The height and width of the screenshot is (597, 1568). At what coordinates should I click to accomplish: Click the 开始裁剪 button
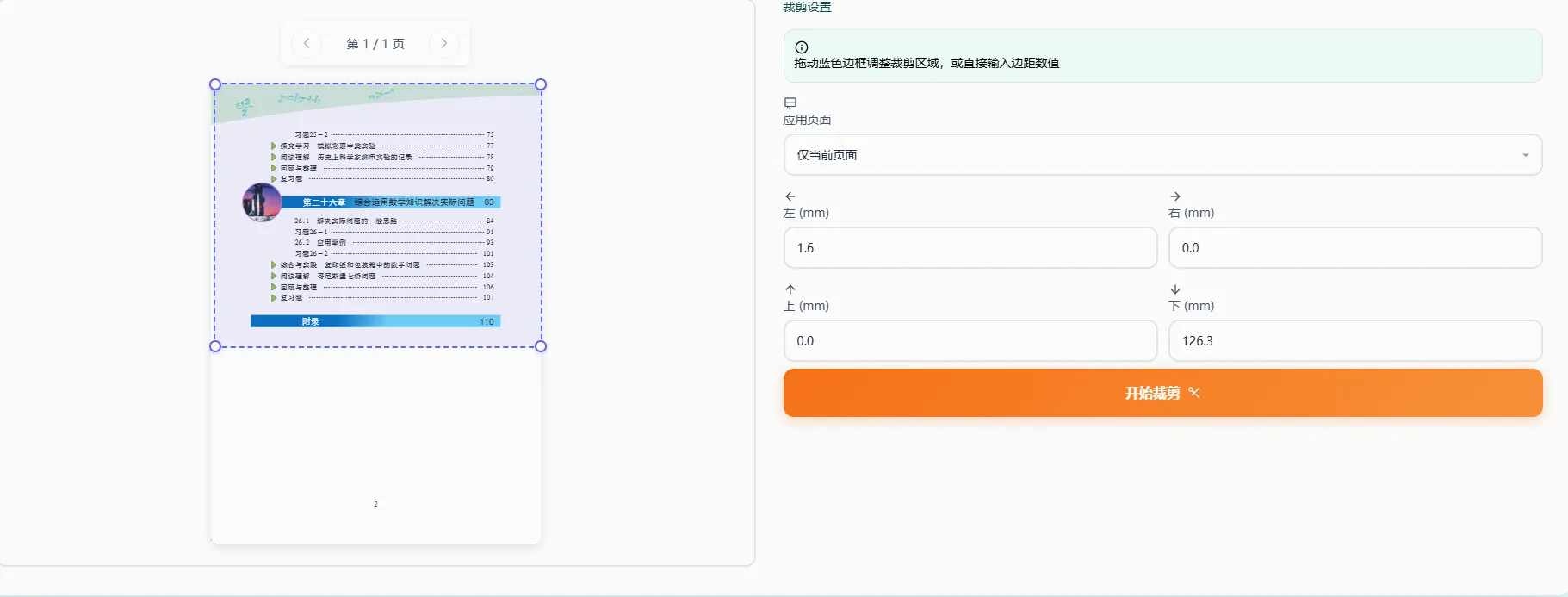pyautogui.click(x=1162, y=393)
